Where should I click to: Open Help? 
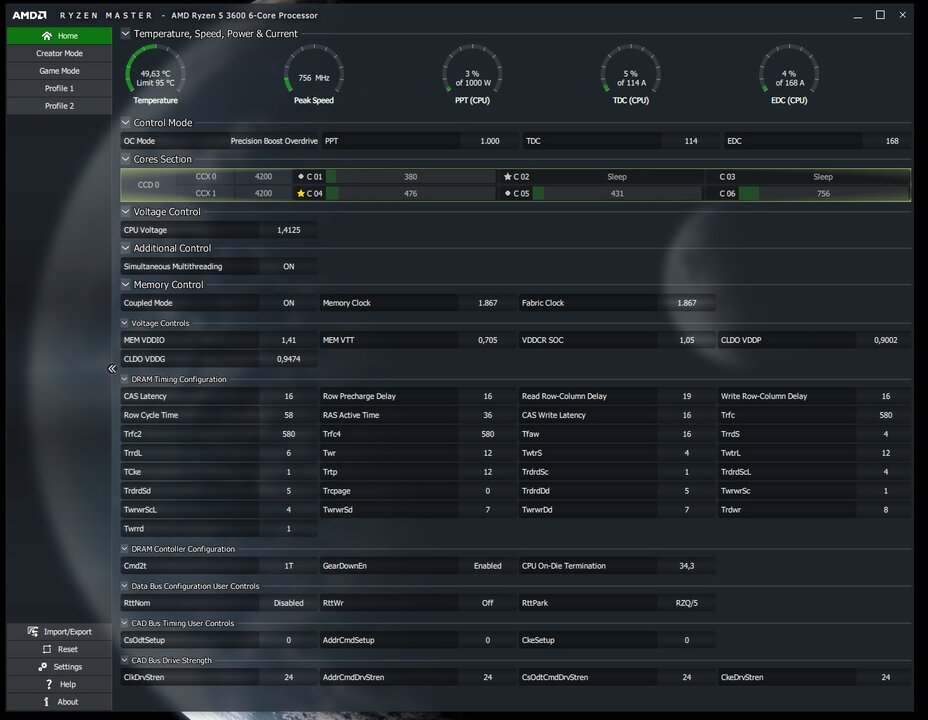pyautogui.click(x=59, y=684)
